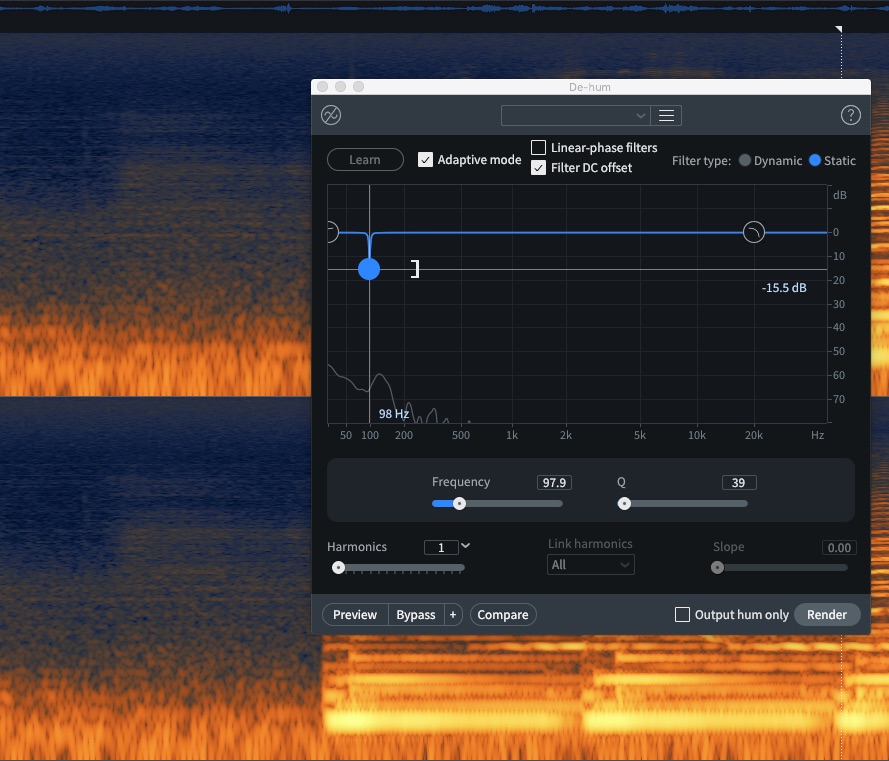Click the playhead marker above the spectrogram
Viewport: 889px width, 761px height.
[839, 29]
